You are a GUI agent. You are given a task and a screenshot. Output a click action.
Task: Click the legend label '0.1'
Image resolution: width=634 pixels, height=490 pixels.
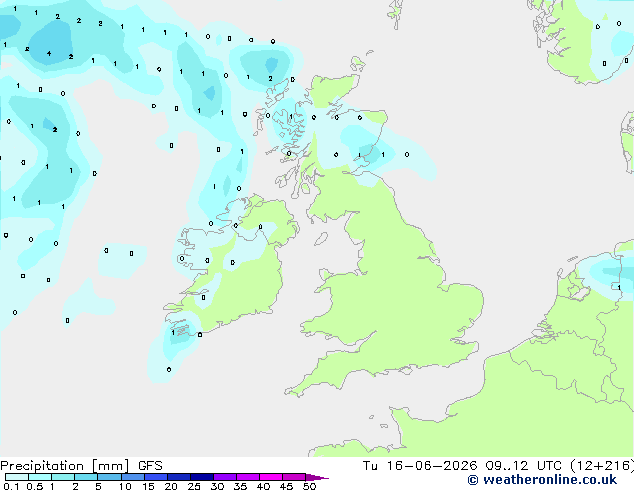[11, 486]
